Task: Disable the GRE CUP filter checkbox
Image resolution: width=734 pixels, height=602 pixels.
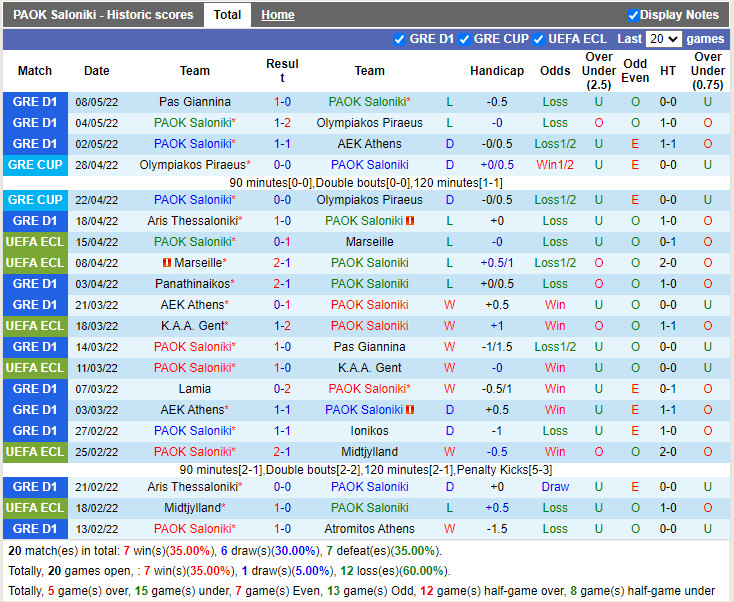Action: click(465, 39)
